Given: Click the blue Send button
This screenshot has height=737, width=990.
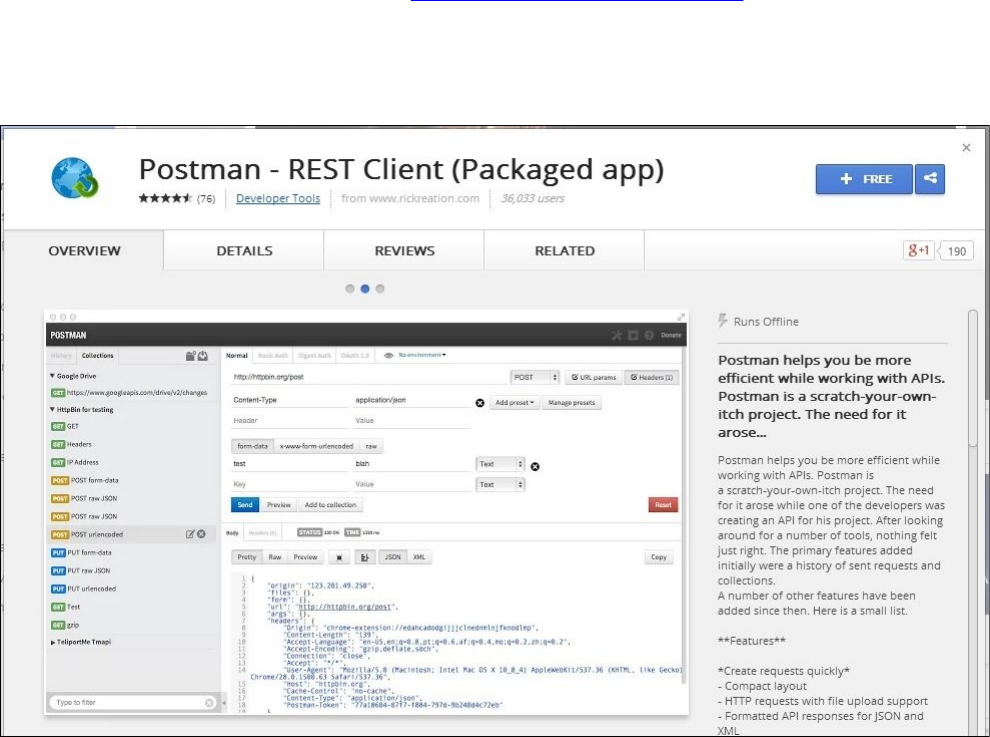Looking at the screenshot, I should point(245,505).
